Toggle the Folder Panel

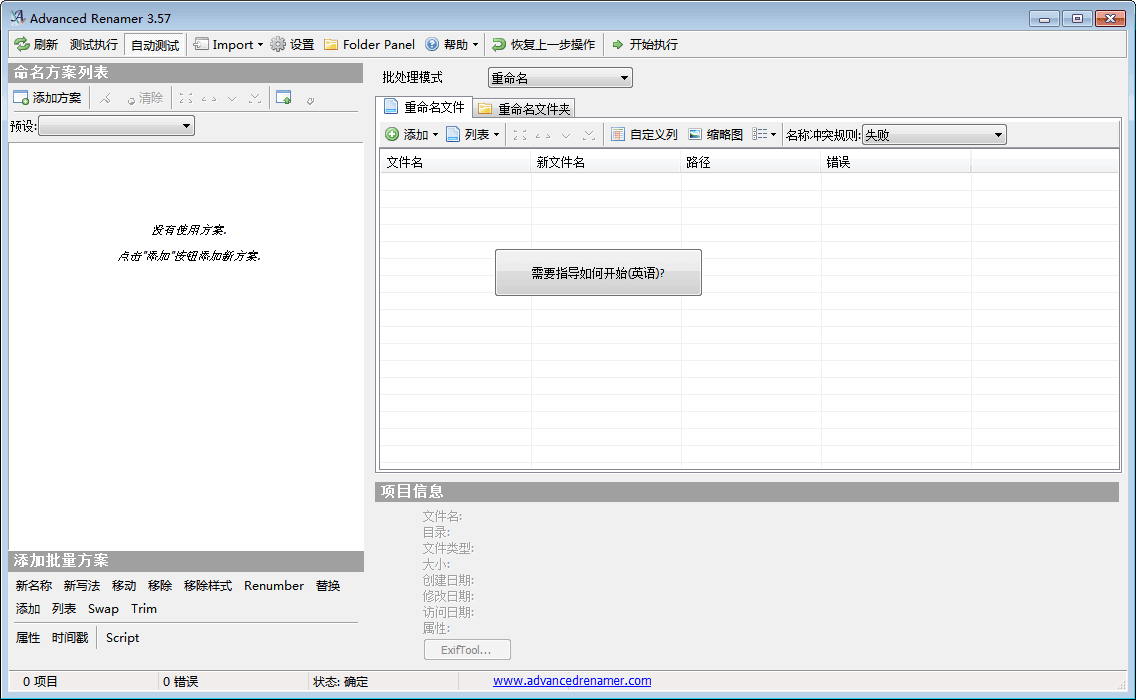coord(369,45)
